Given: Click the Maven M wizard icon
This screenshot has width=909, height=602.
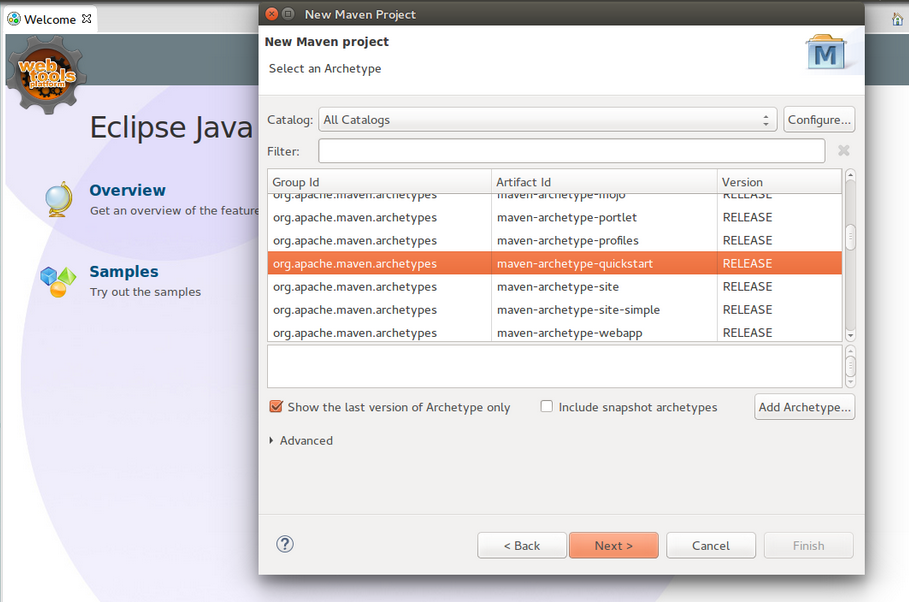Looking at the screenshot, I should pos(826,53).
